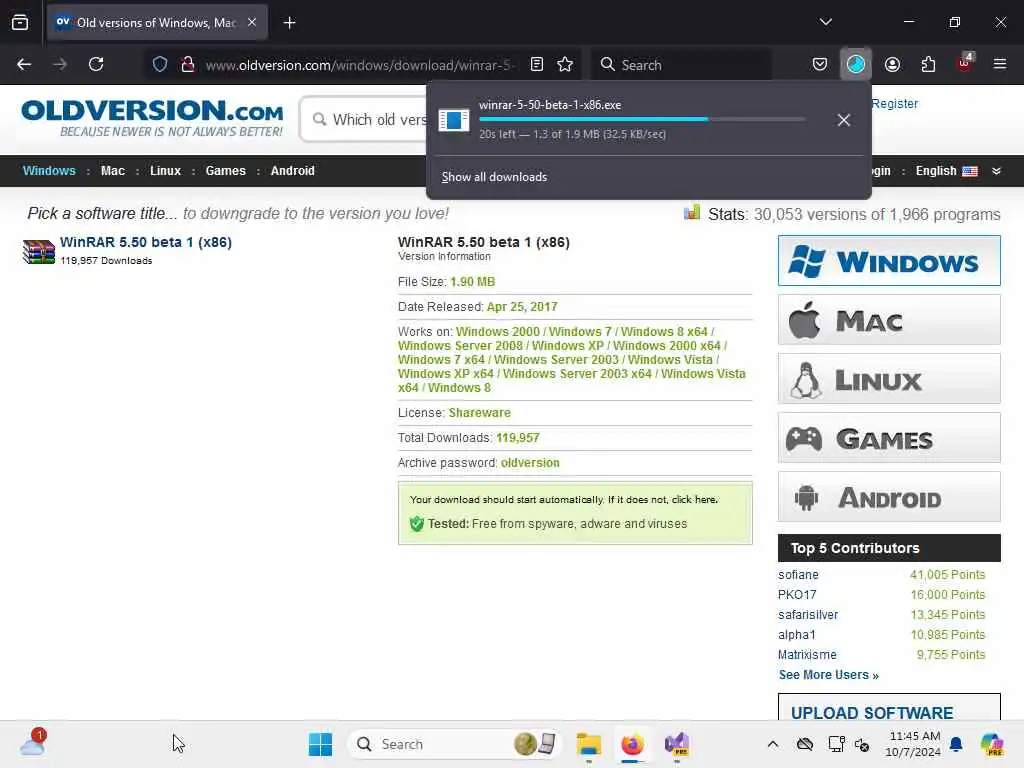Select Android in site navigation
This screenshot has width=1024, height=768.
pyautogui.click(x=293, y=170)
